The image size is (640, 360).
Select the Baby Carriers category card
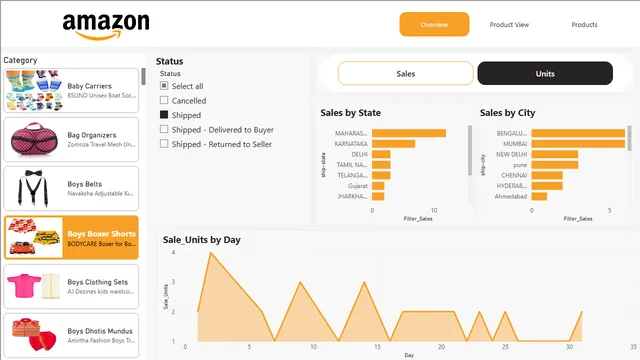(x=71, y=91)
